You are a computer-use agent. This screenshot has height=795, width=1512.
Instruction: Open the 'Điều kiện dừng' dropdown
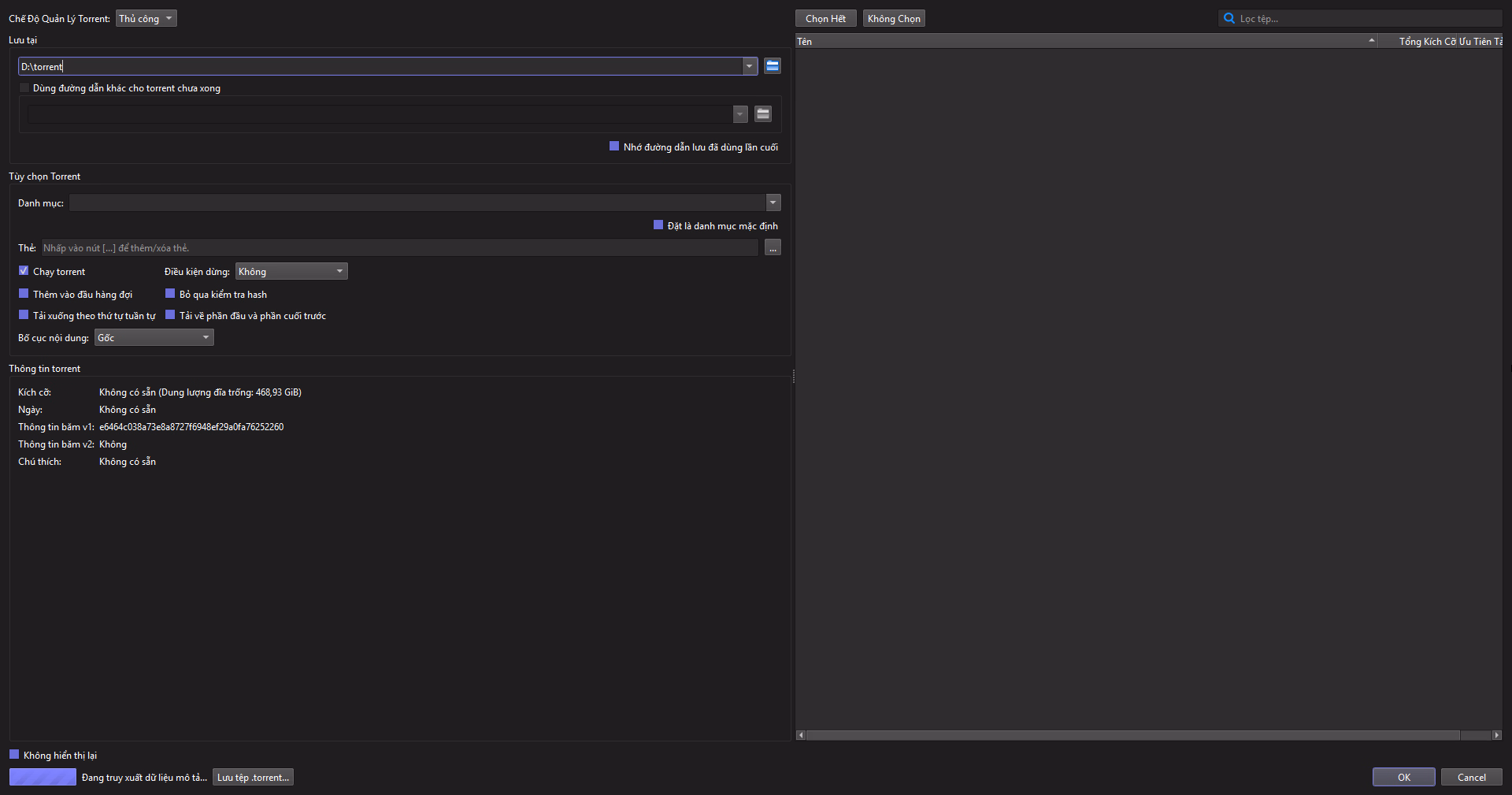pyautogui.click(x=291, y=272)
